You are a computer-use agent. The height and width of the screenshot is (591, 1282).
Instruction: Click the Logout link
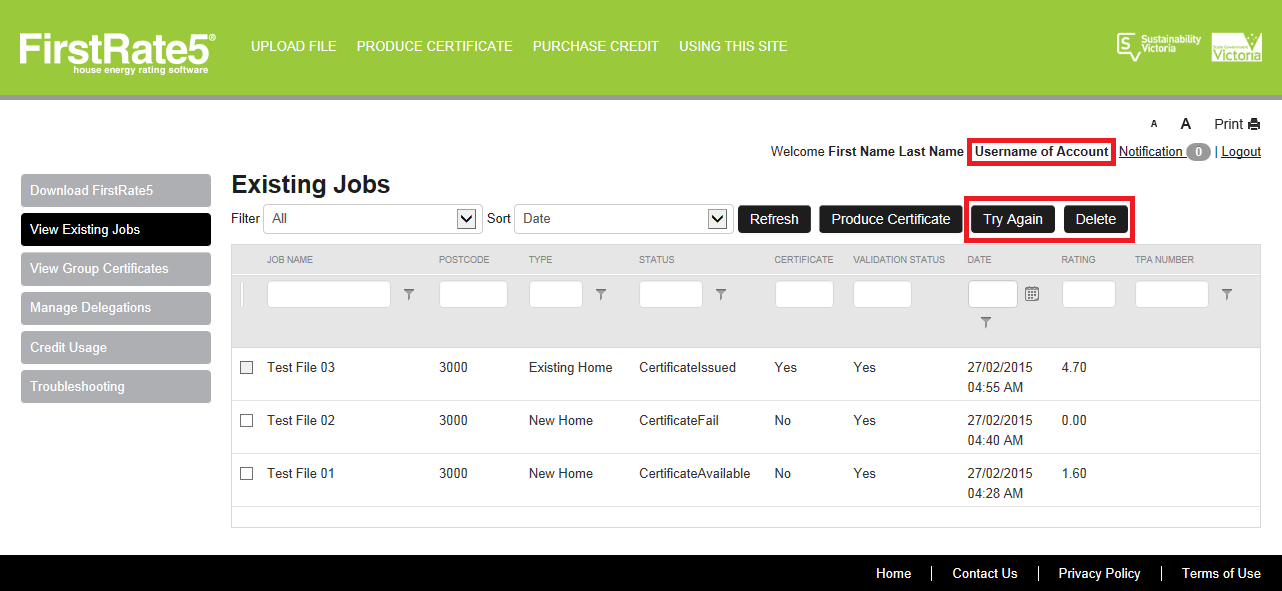[1240, 152]
